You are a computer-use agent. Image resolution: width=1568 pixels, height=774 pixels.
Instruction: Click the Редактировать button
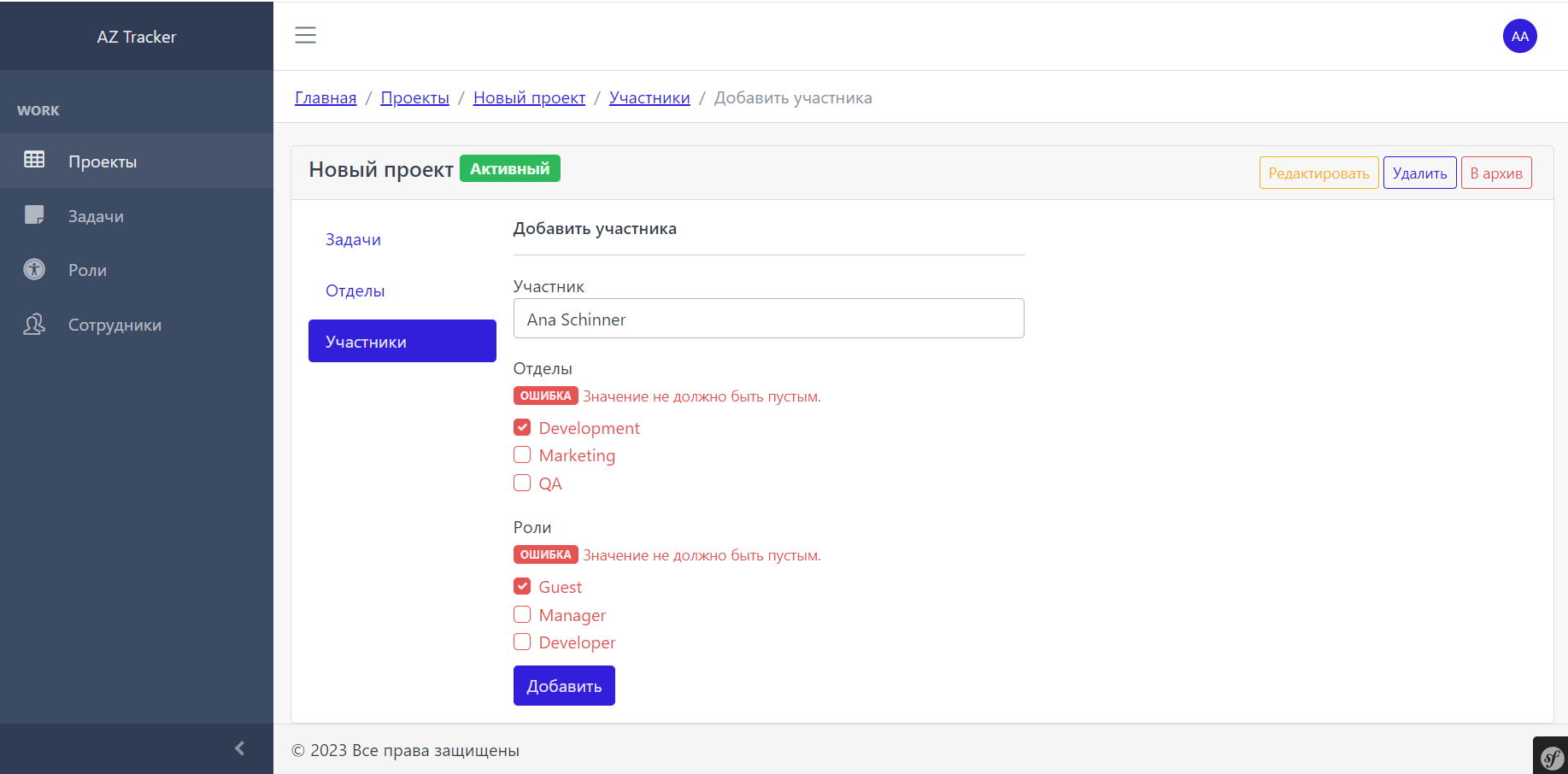(1318, 173)
